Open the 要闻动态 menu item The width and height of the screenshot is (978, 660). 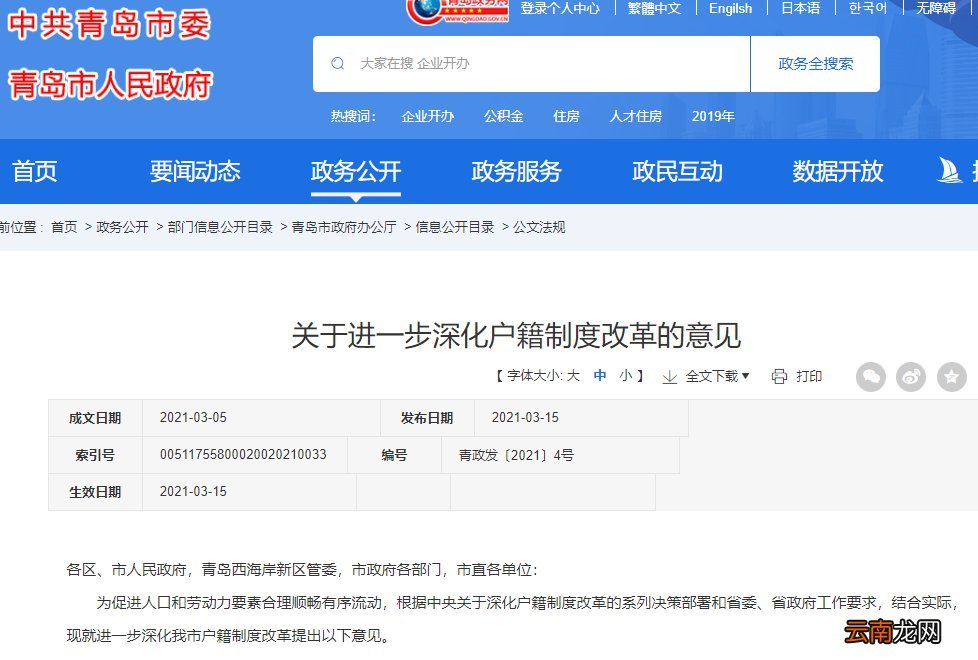coord(195,171)
